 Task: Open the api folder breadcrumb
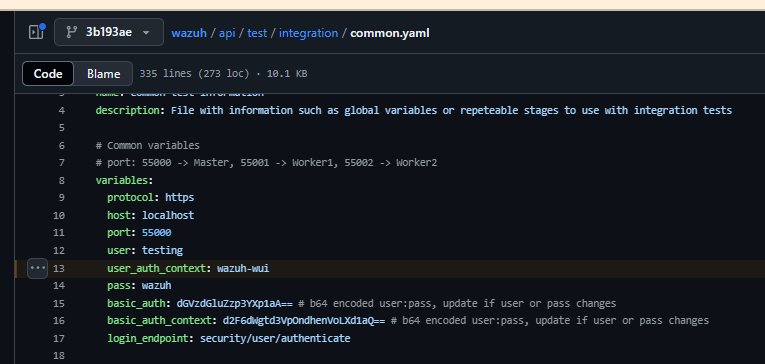[x=227, y=33]
